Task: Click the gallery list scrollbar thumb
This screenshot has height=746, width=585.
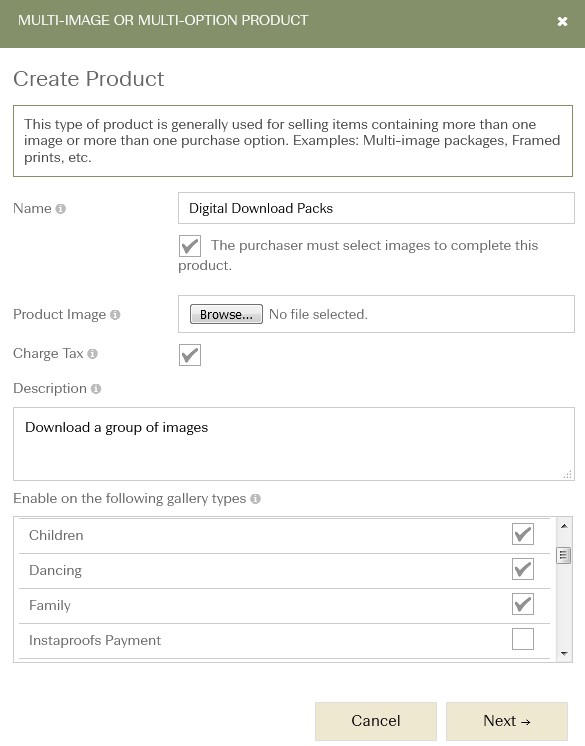Action: 564,555
